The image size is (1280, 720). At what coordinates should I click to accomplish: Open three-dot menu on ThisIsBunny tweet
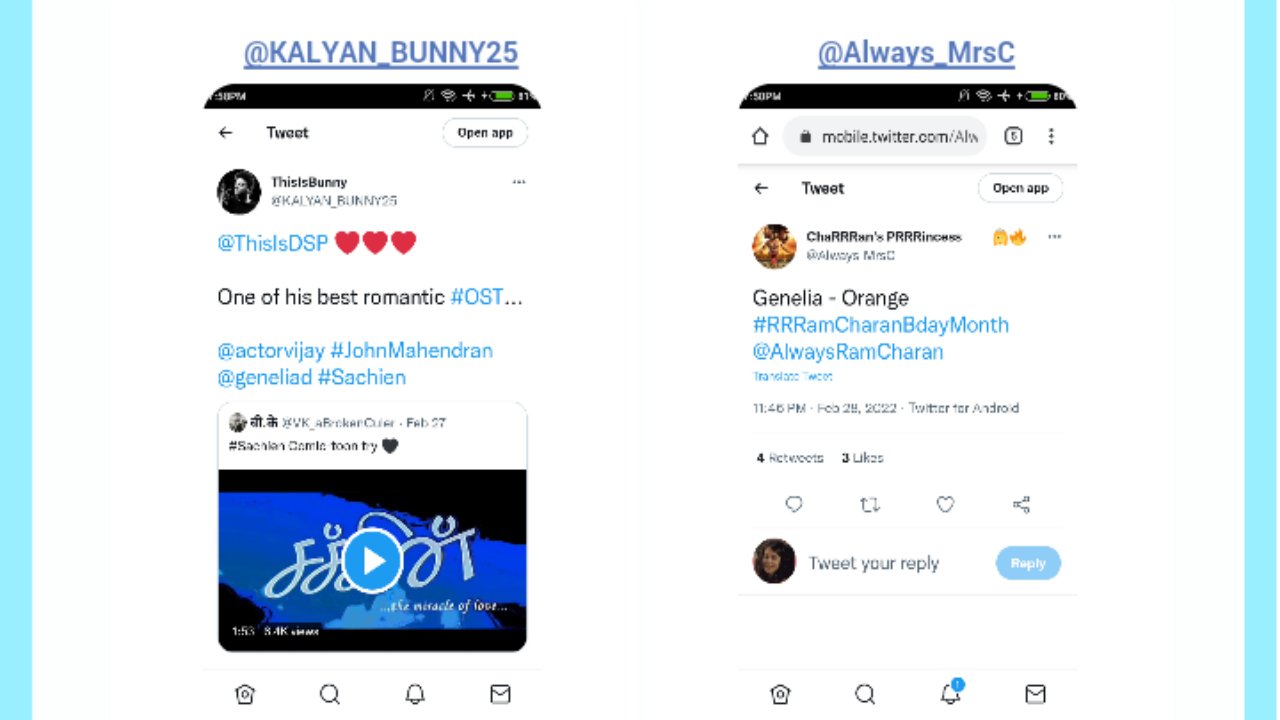(x=519, y=182)
